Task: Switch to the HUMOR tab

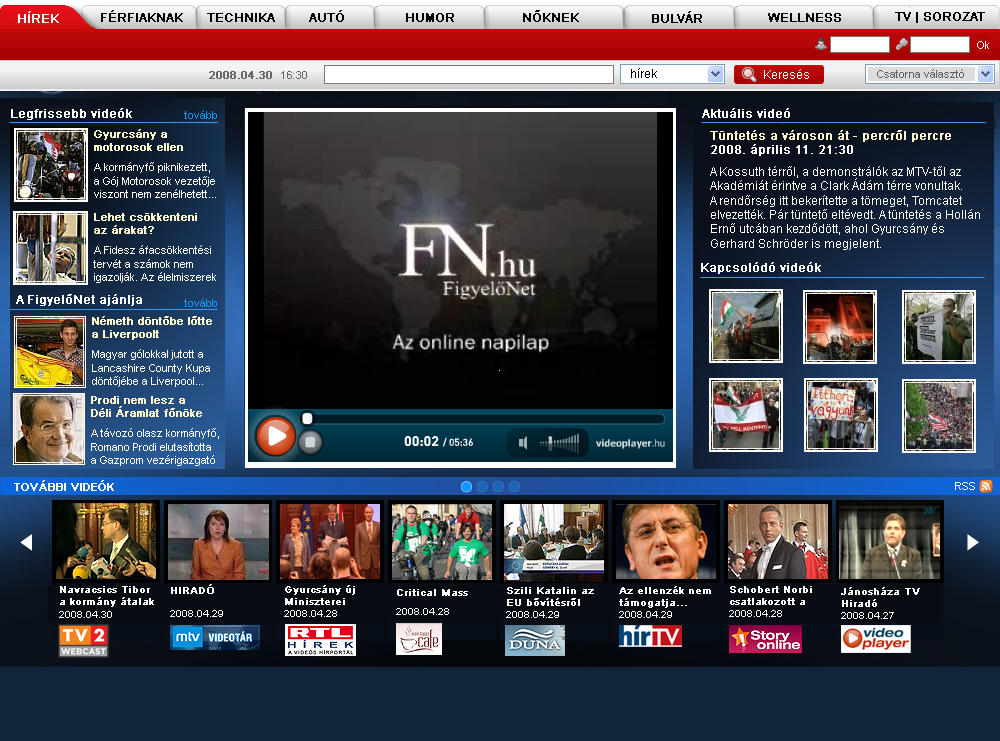Action: point(430,17)
